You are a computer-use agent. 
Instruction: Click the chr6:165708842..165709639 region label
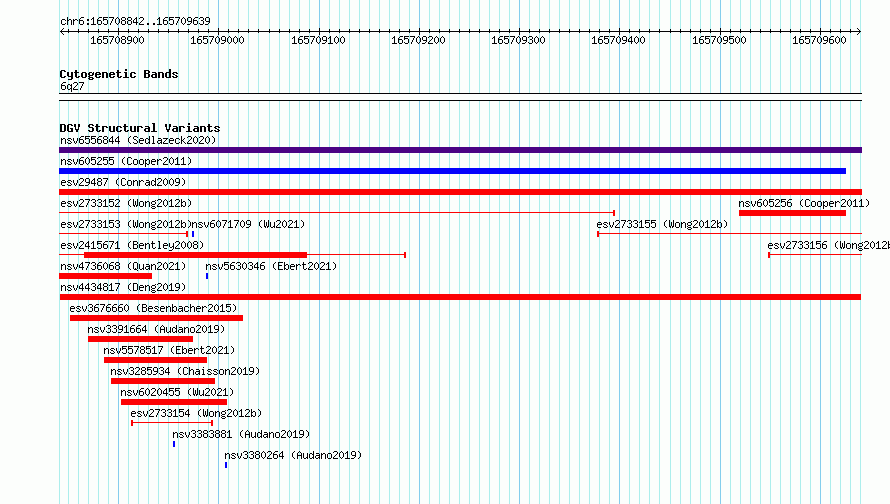135,21
